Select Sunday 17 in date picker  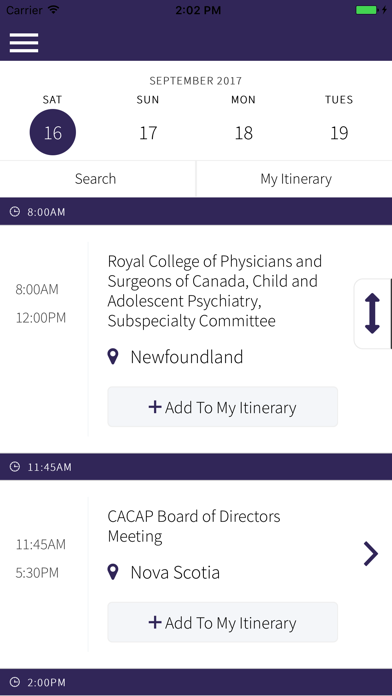pyautogui.click(x=148, y=133)
